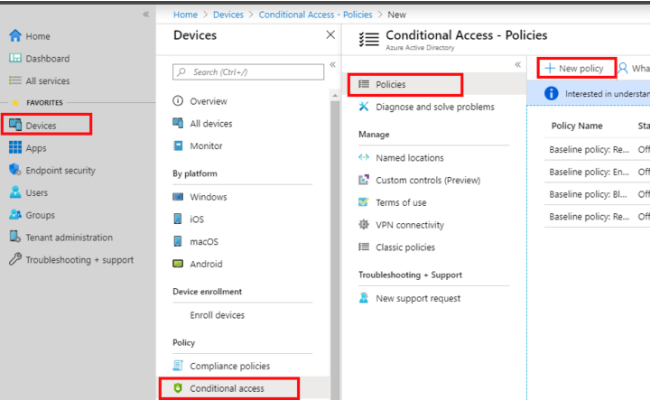
Task: Collapse the Conditional Access menu chevron
Action: tap(517, 64)
